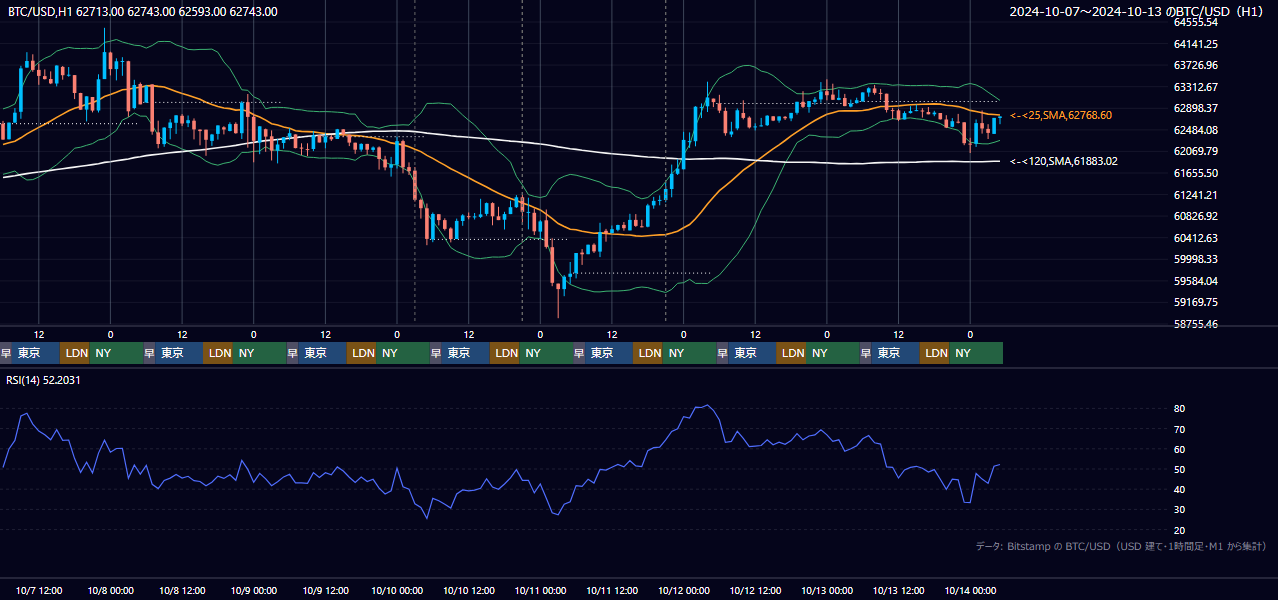
Task: Click the 10/8 00:00 date label
Action: 112,590
